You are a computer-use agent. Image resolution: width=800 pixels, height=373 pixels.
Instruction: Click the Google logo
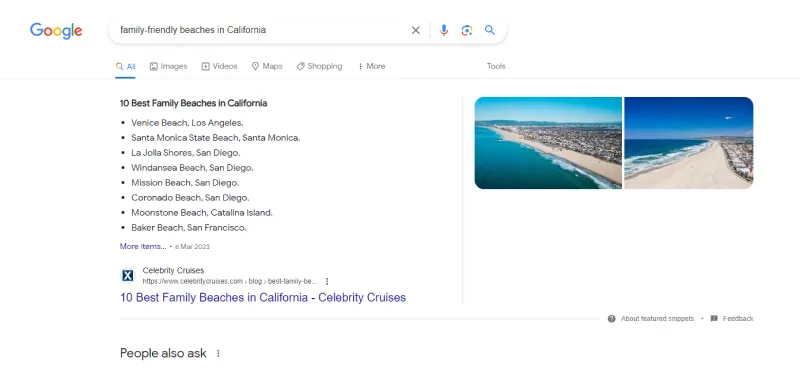56,31
